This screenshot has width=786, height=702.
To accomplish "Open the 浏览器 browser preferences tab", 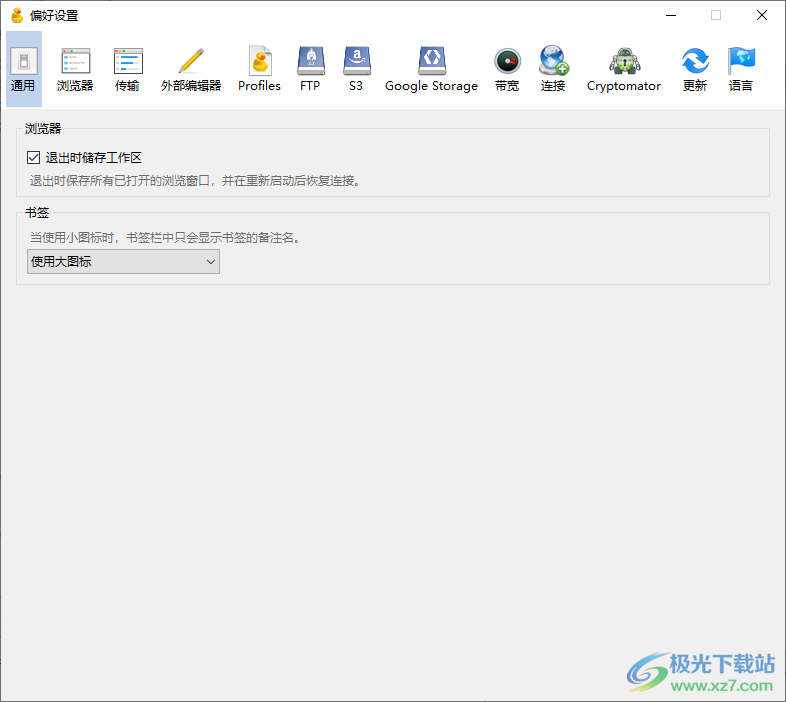I will click(75, 69).
